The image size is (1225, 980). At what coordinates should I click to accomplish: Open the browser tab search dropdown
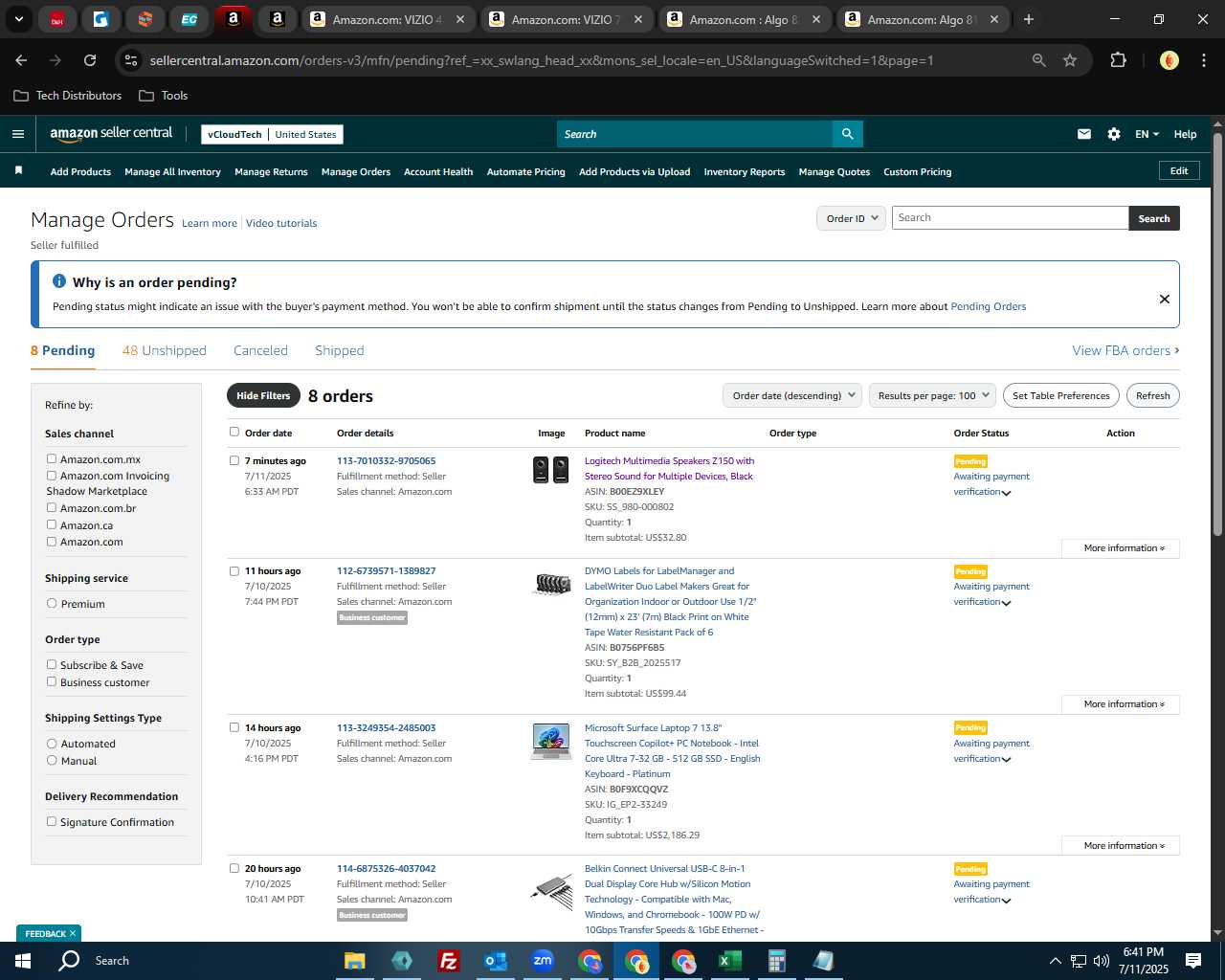19,19
